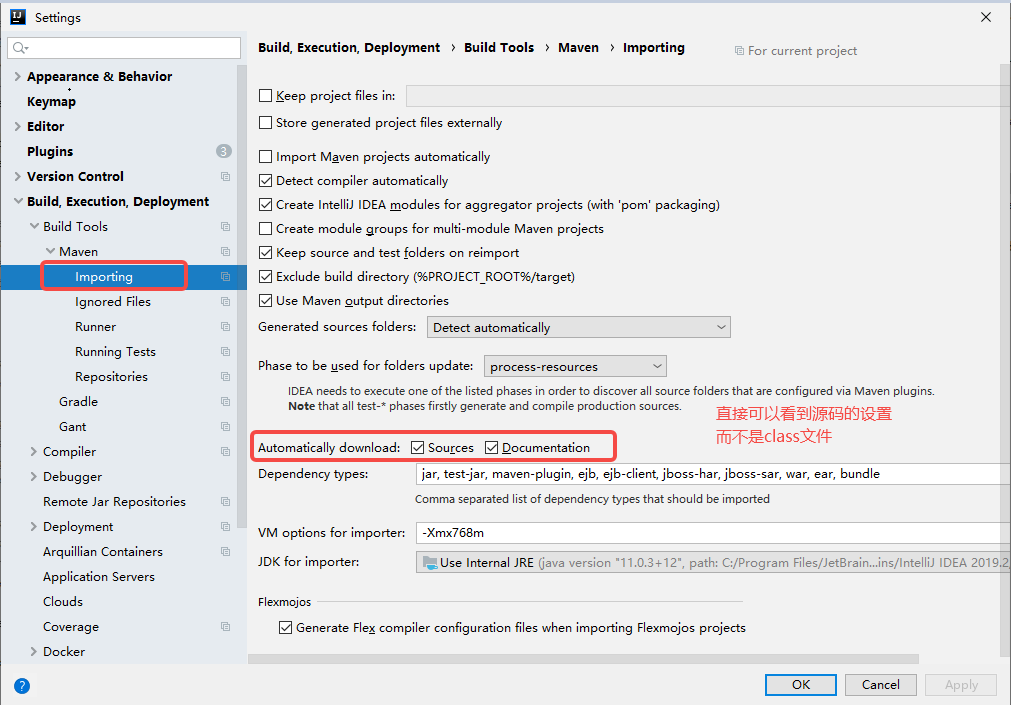Expand the Docker node
This screenshot has width=1011, height=705.
tap(34, 651)
